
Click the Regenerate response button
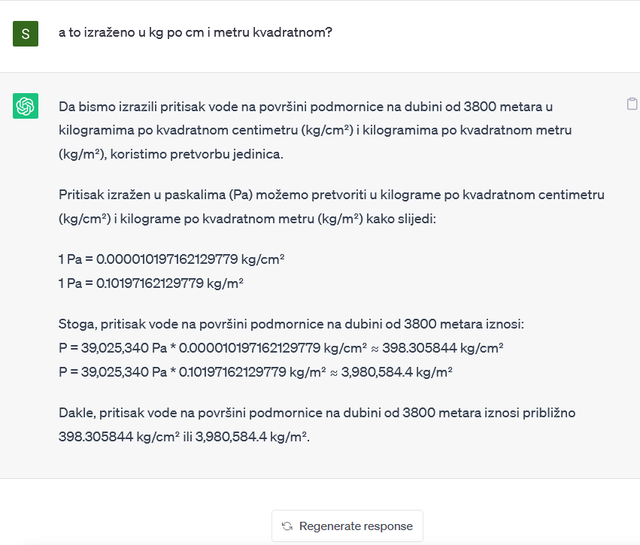(x=347, y=526)
